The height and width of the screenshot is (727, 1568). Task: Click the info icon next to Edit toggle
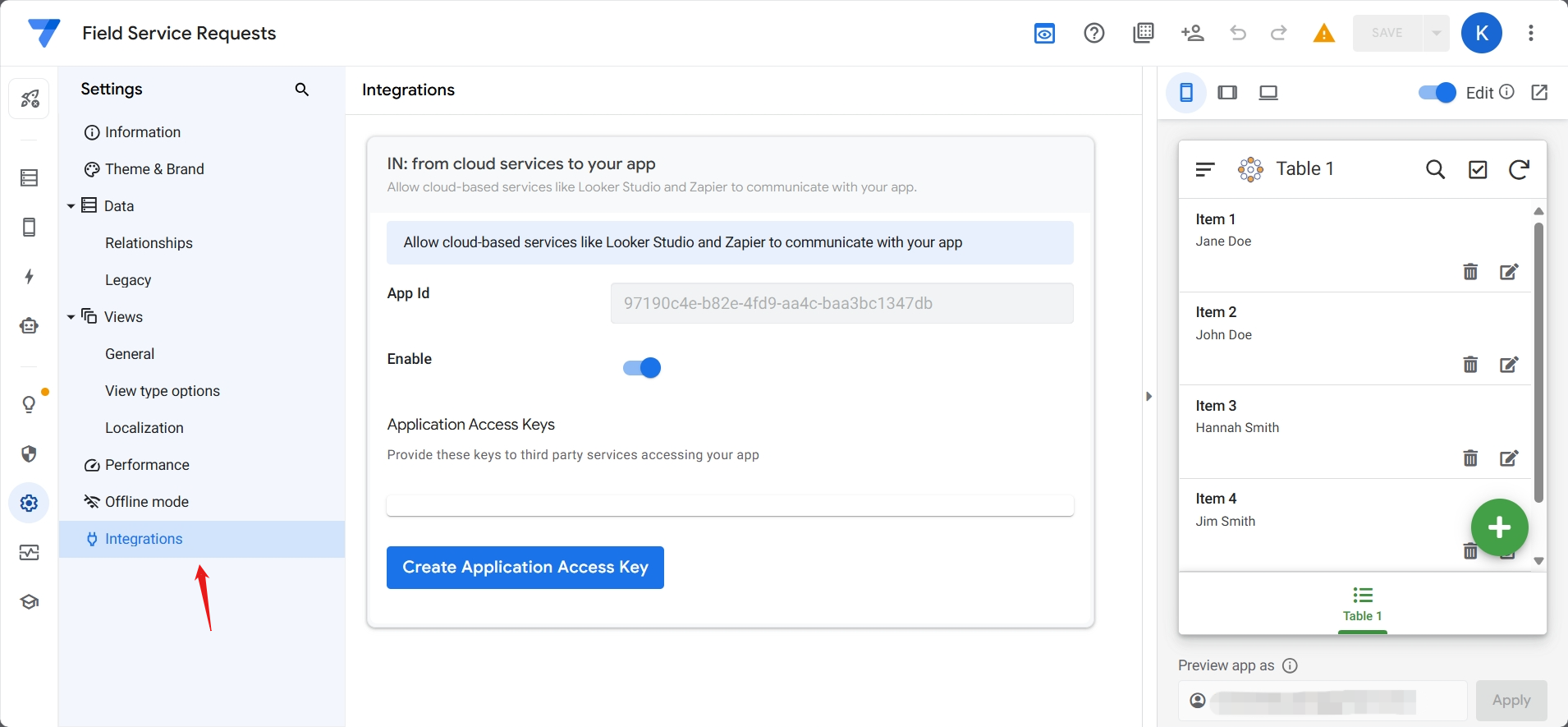[x=1506, y=91]
